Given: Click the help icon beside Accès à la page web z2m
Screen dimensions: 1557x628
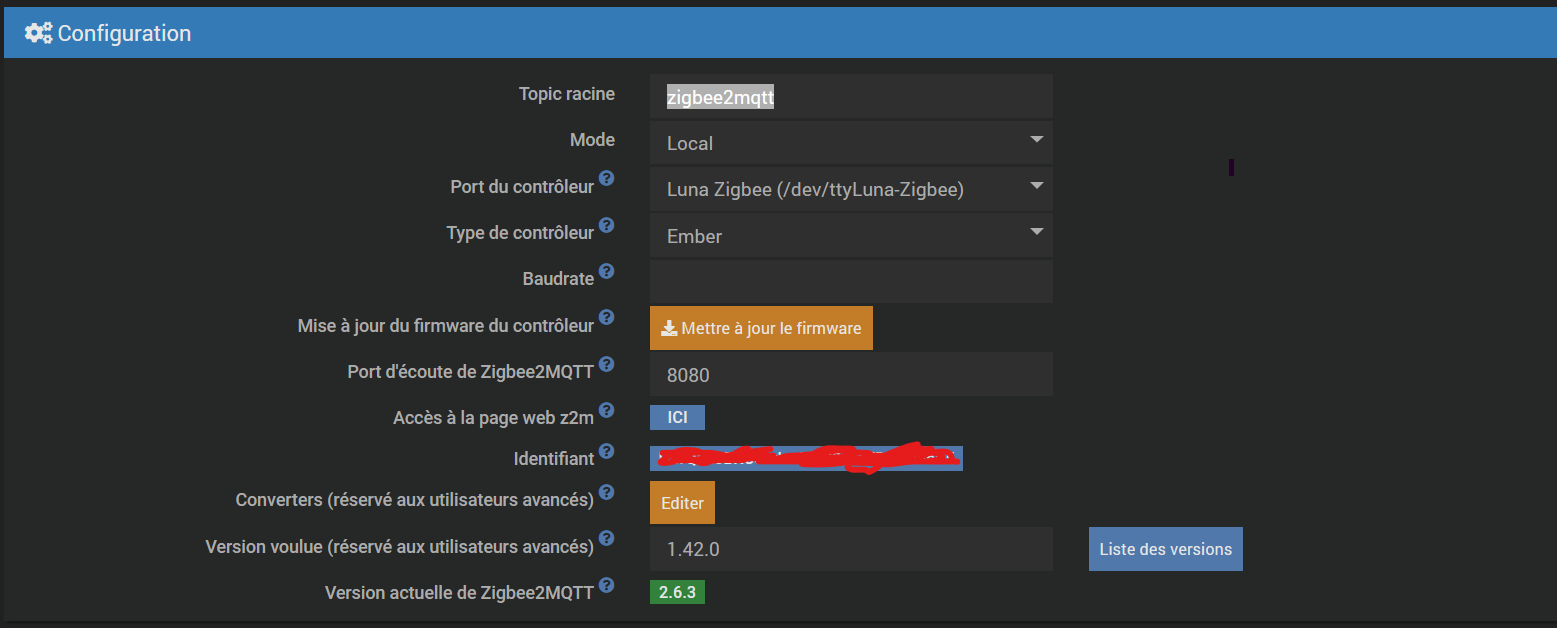Looking at the screenshot, I should [x=606, y=411].
